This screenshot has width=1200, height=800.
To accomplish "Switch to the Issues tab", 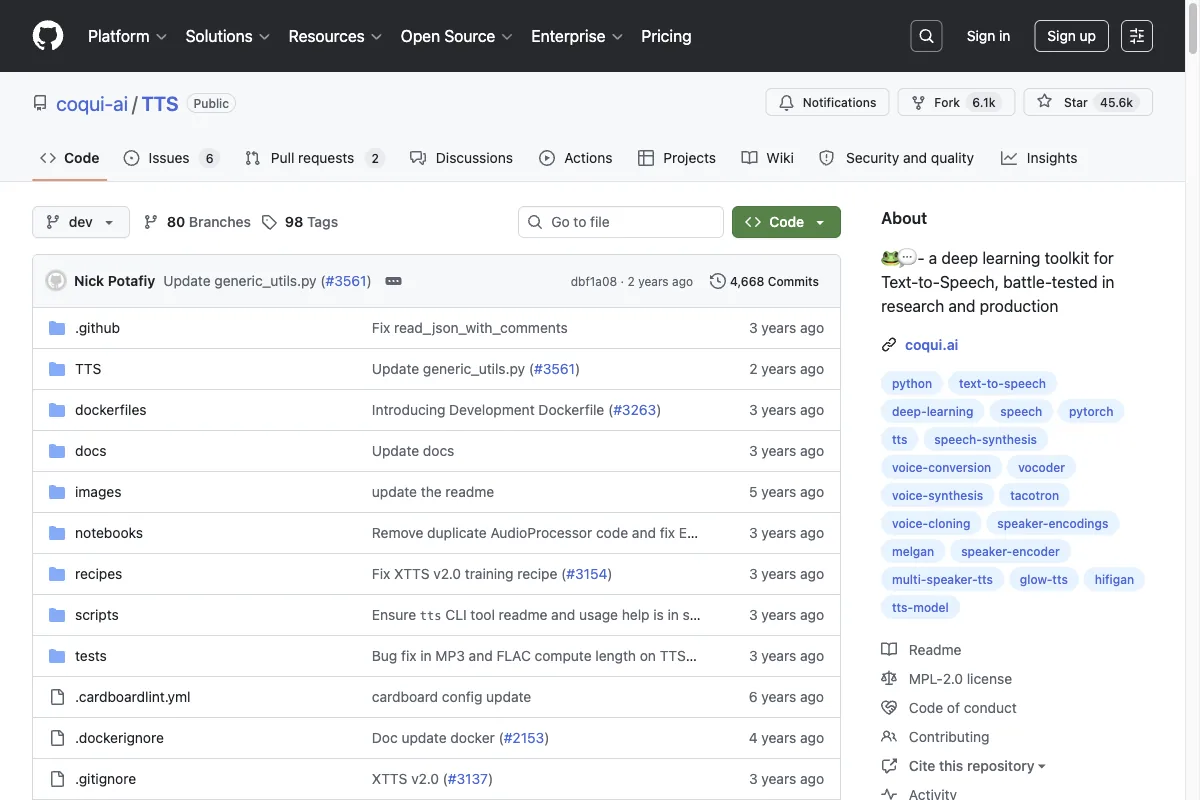I will pyautogui.click(x=171, y=158).
